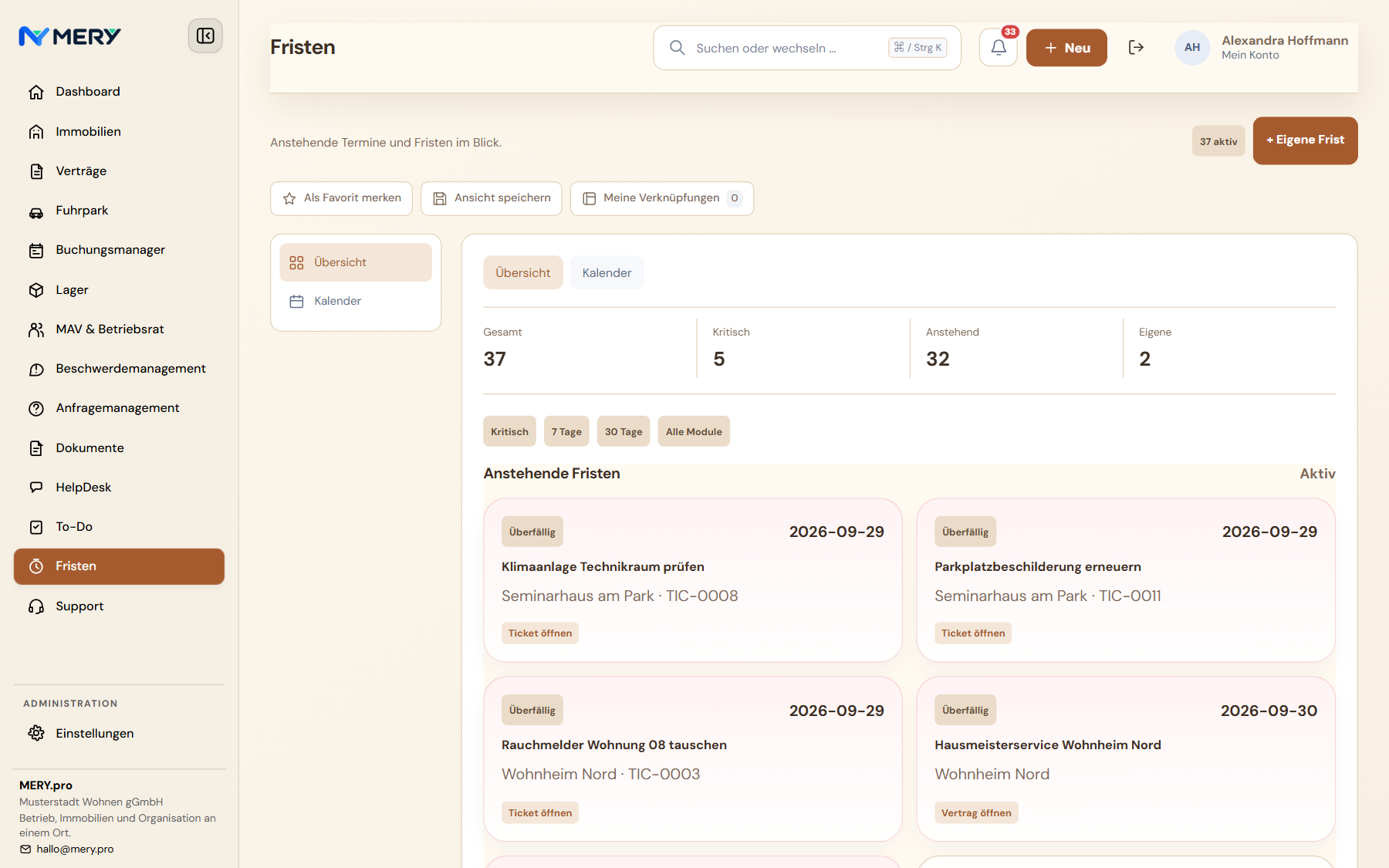Open the notifications bell

[999, 48]
